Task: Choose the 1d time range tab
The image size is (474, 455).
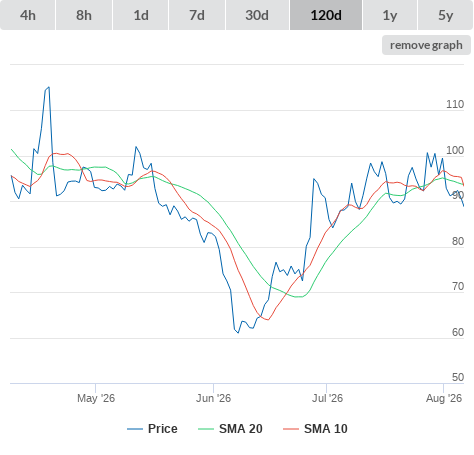Action: 141,15
